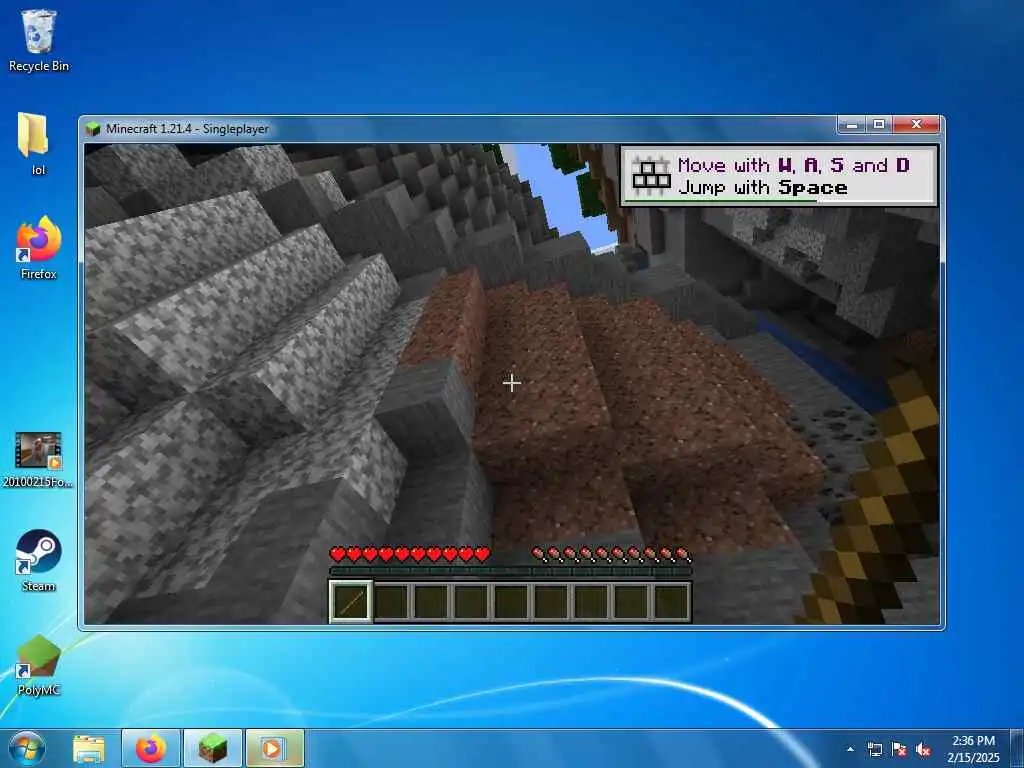Select the sixth hotbar slot
This screenshot has width=1024, height=768.
coord(551,601)
